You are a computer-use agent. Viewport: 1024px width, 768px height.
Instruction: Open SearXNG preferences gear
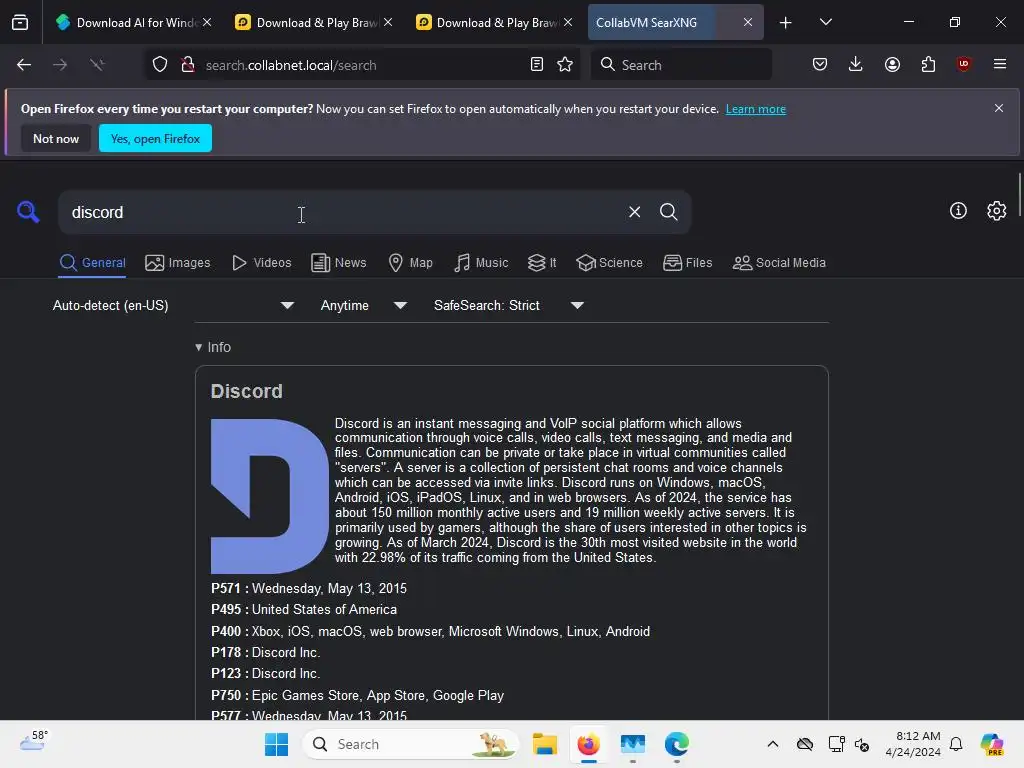tap(997, 210)
